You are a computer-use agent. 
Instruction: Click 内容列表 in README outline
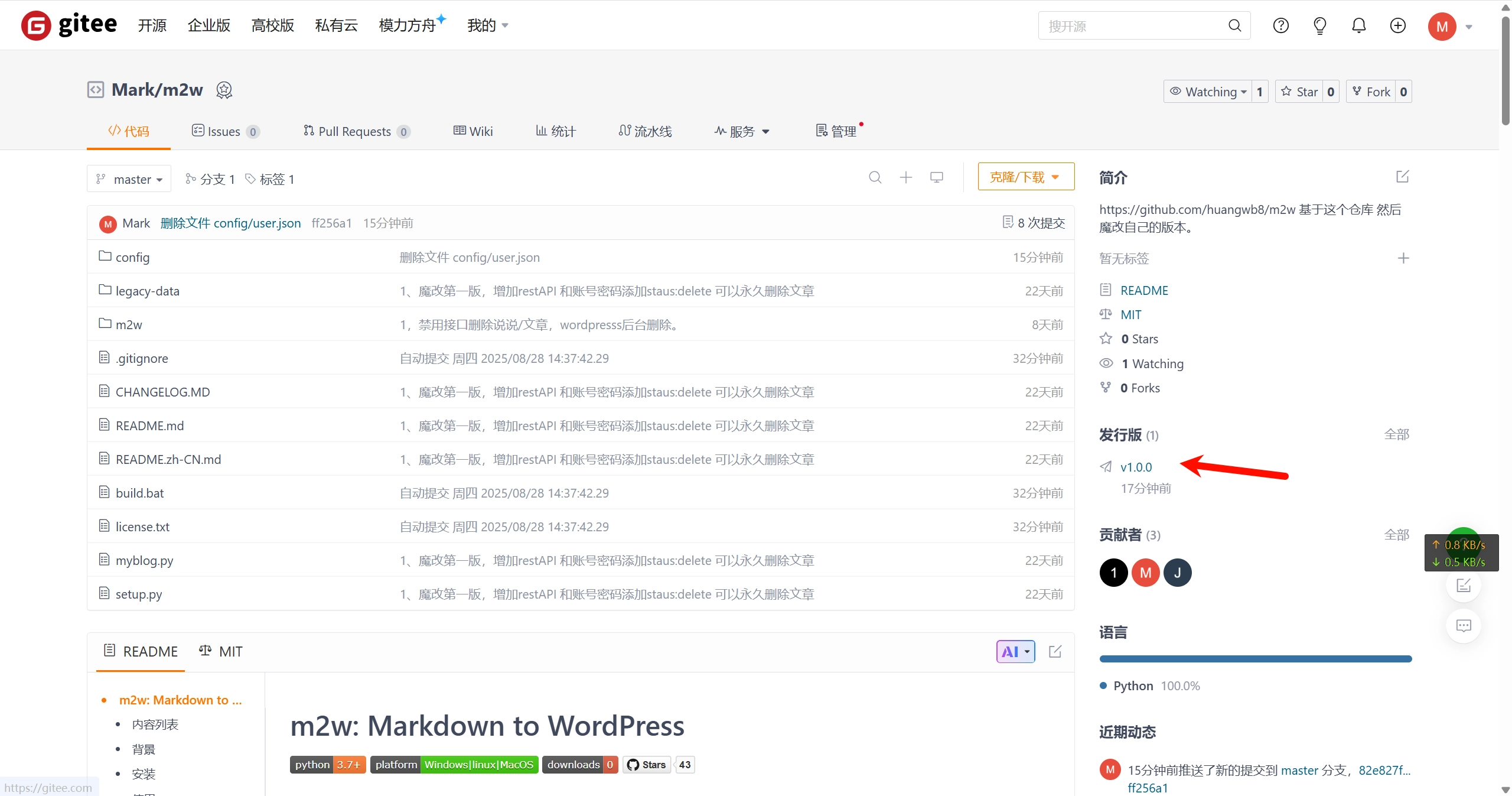(x=155, y=724)
